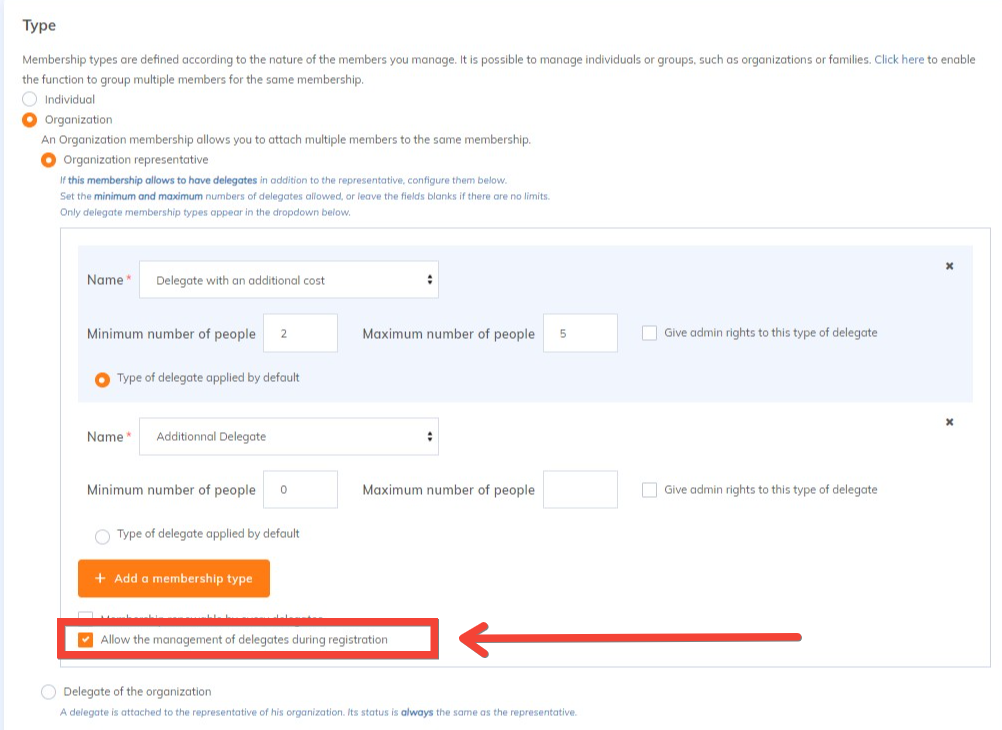Remove the Additionnal Delegate row with the X
Screen dimensions: 1002x730
tap(949, 422)
